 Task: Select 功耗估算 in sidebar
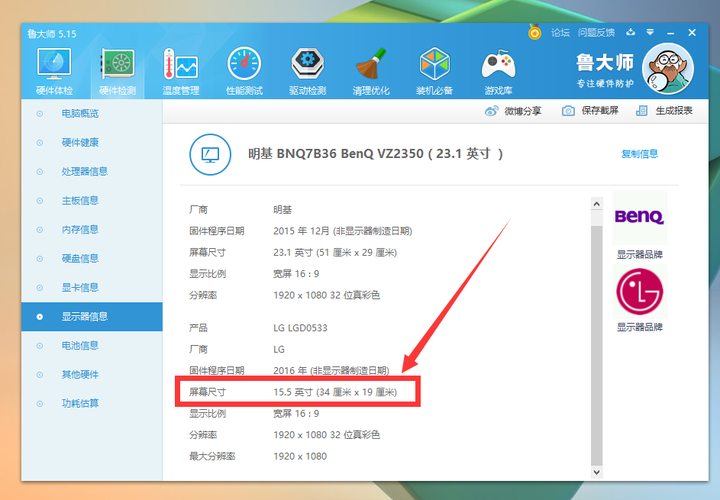(92, 403)
